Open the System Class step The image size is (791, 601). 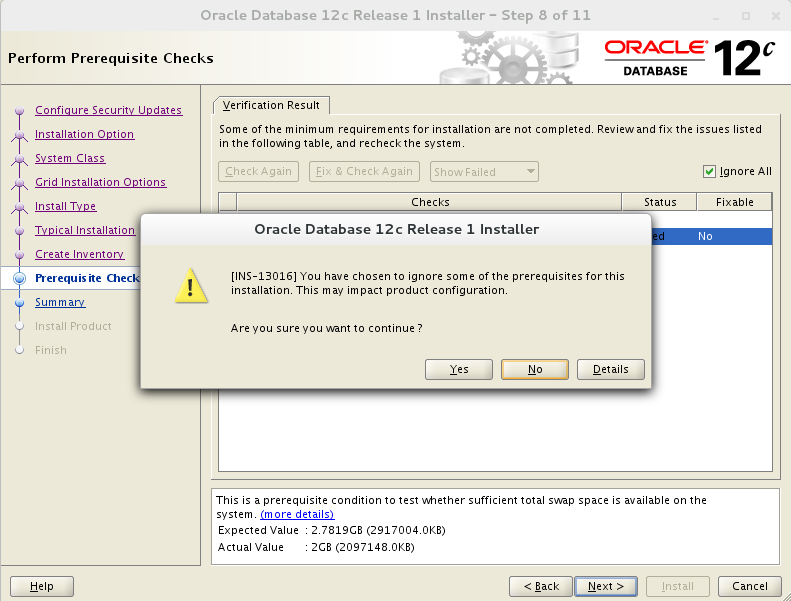coord(70,158)
